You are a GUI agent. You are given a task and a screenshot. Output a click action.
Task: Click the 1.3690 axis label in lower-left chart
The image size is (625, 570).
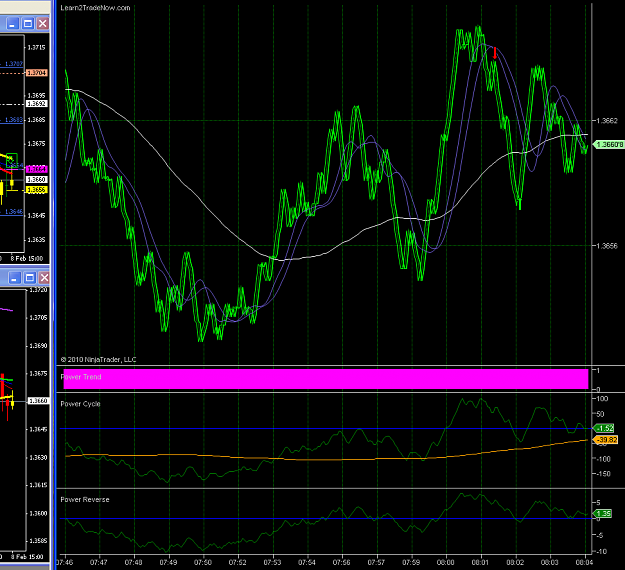click(x=39, y=346)
